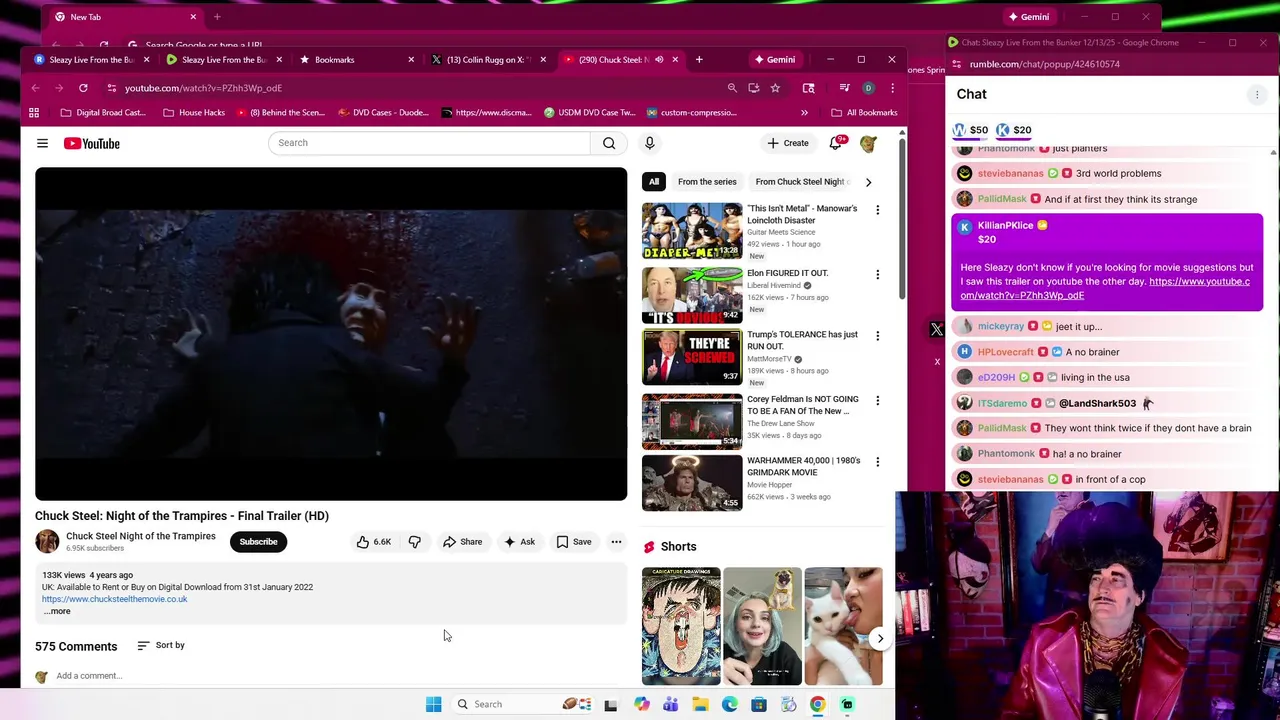Click the Add a comment field
This screenshot has height=720, width=1280.
(340, 676)
